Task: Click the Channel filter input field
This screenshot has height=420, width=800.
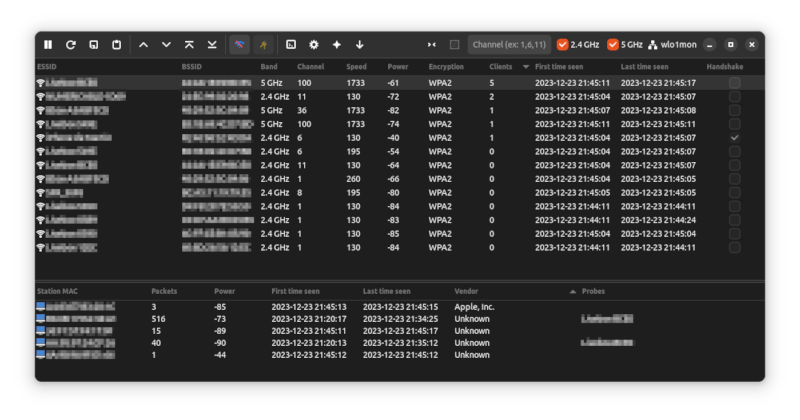Action: (x=509, y=45)
